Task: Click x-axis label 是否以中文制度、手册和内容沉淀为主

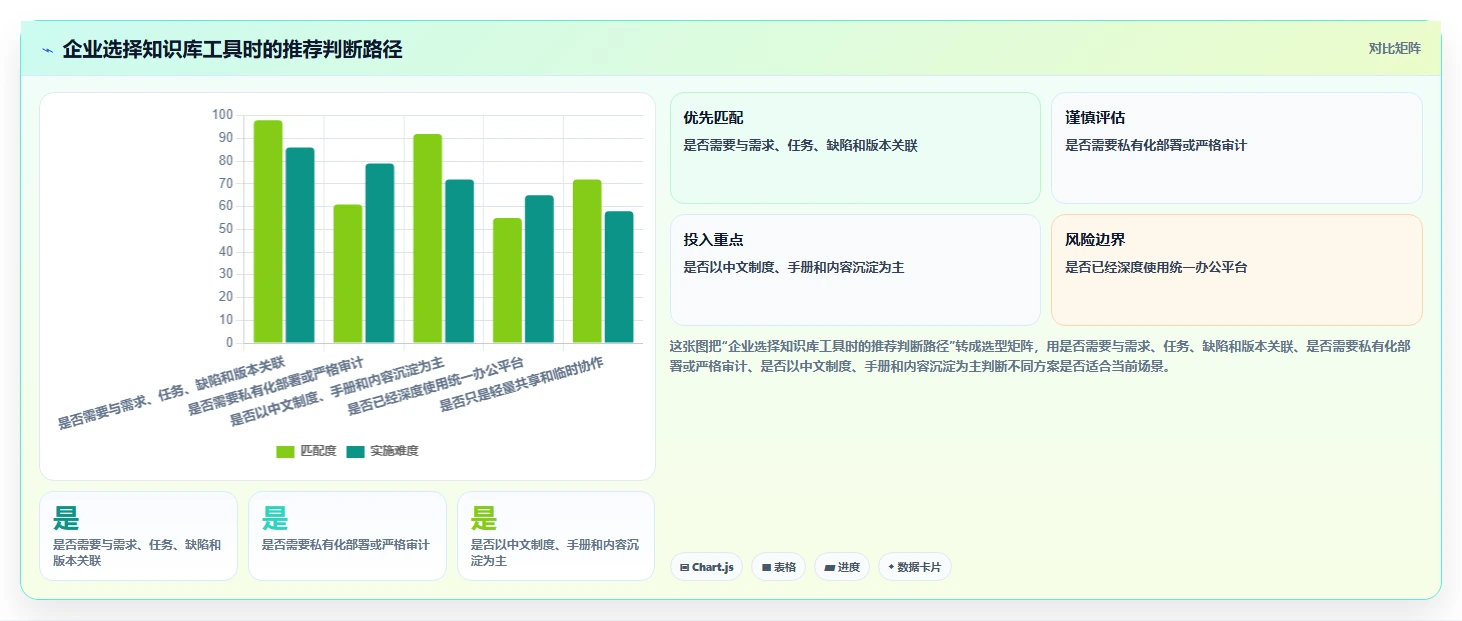Action: click(338, 390)
